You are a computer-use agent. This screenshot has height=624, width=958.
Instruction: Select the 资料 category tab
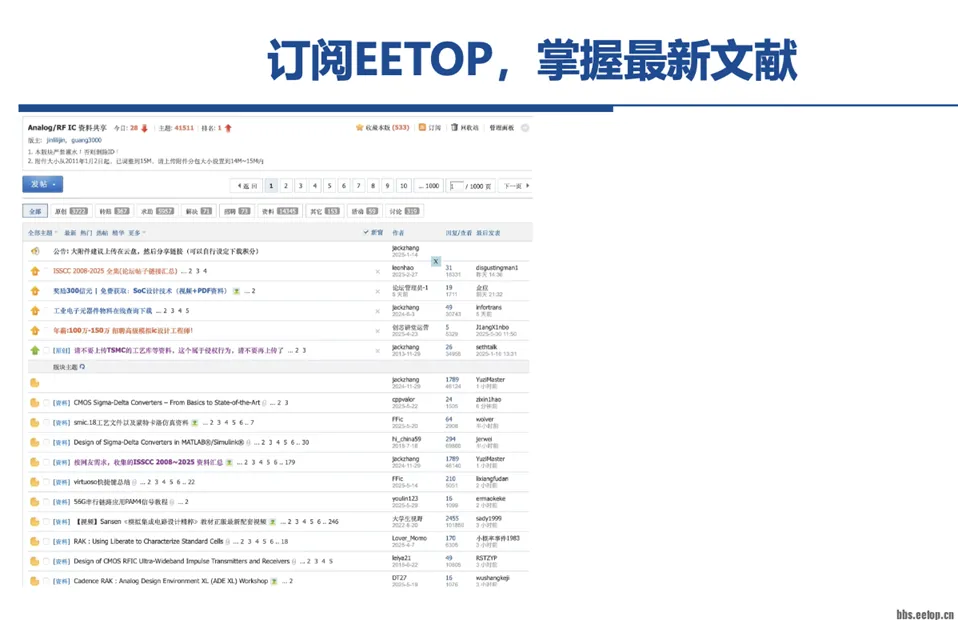coord(280,211)
